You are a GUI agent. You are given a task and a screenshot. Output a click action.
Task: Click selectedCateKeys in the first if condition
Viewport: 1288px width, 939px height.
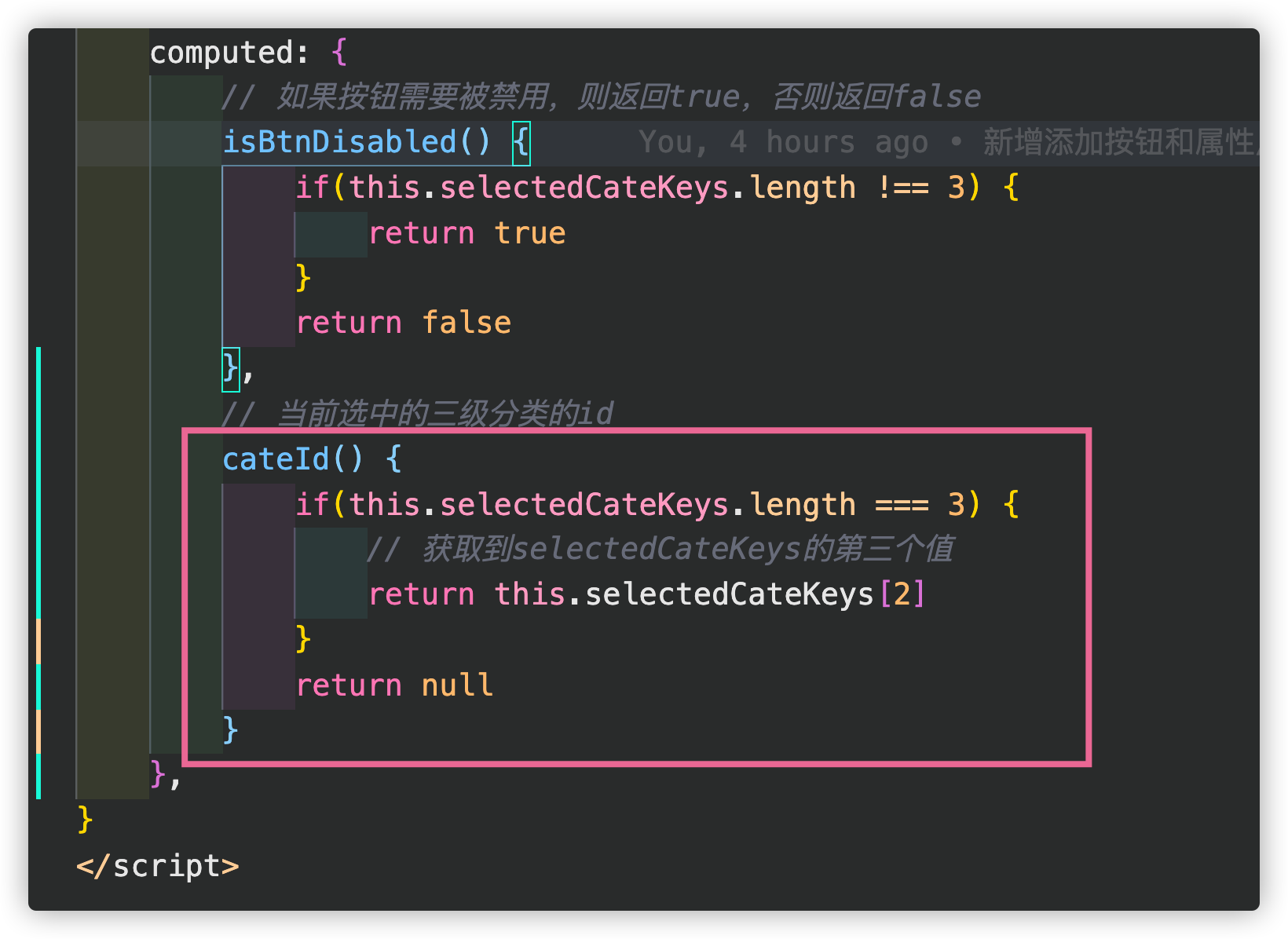pyautogui.click(x=584, y=188)
